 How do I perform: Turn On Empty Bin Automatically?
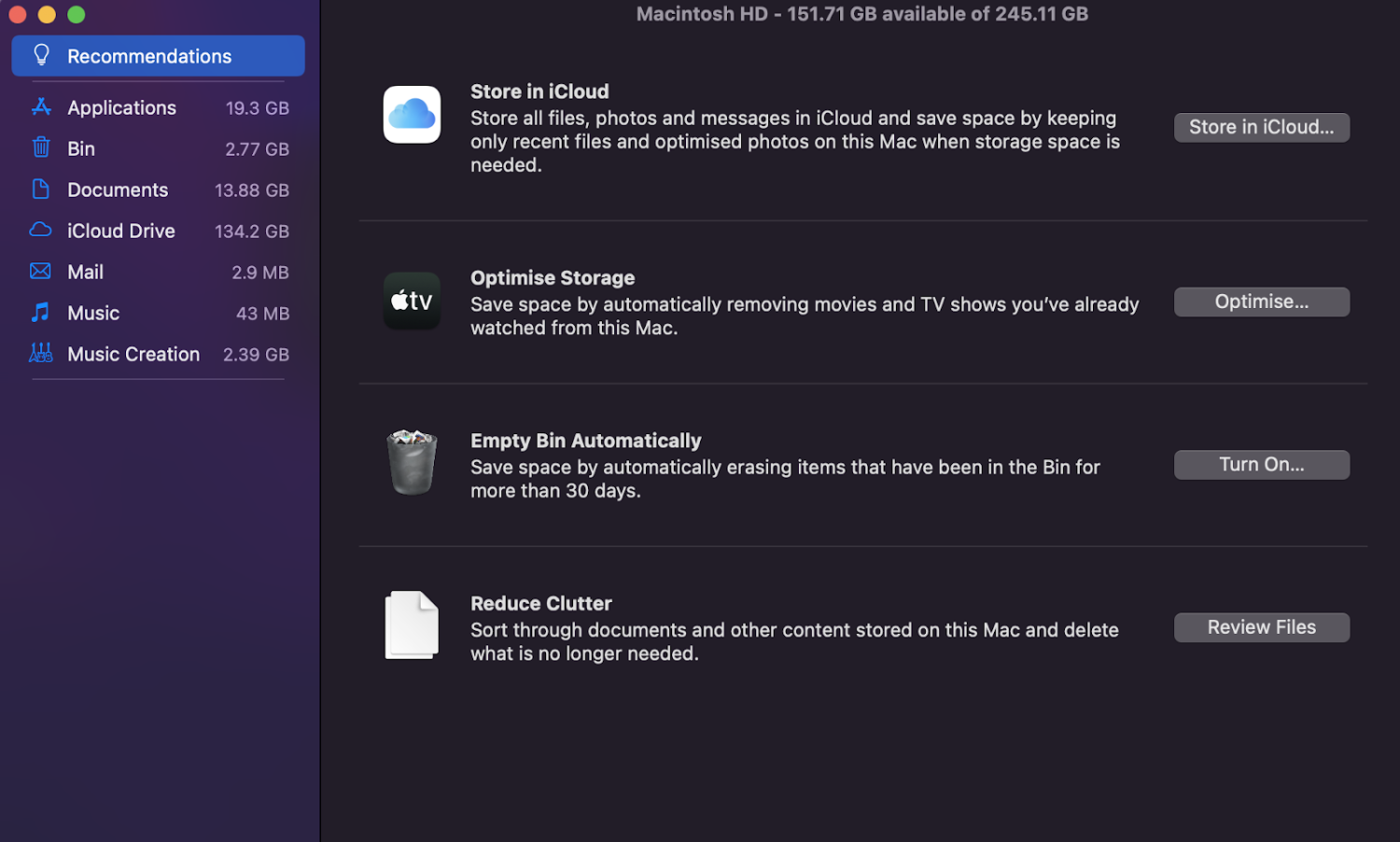tap(1261, 465)
